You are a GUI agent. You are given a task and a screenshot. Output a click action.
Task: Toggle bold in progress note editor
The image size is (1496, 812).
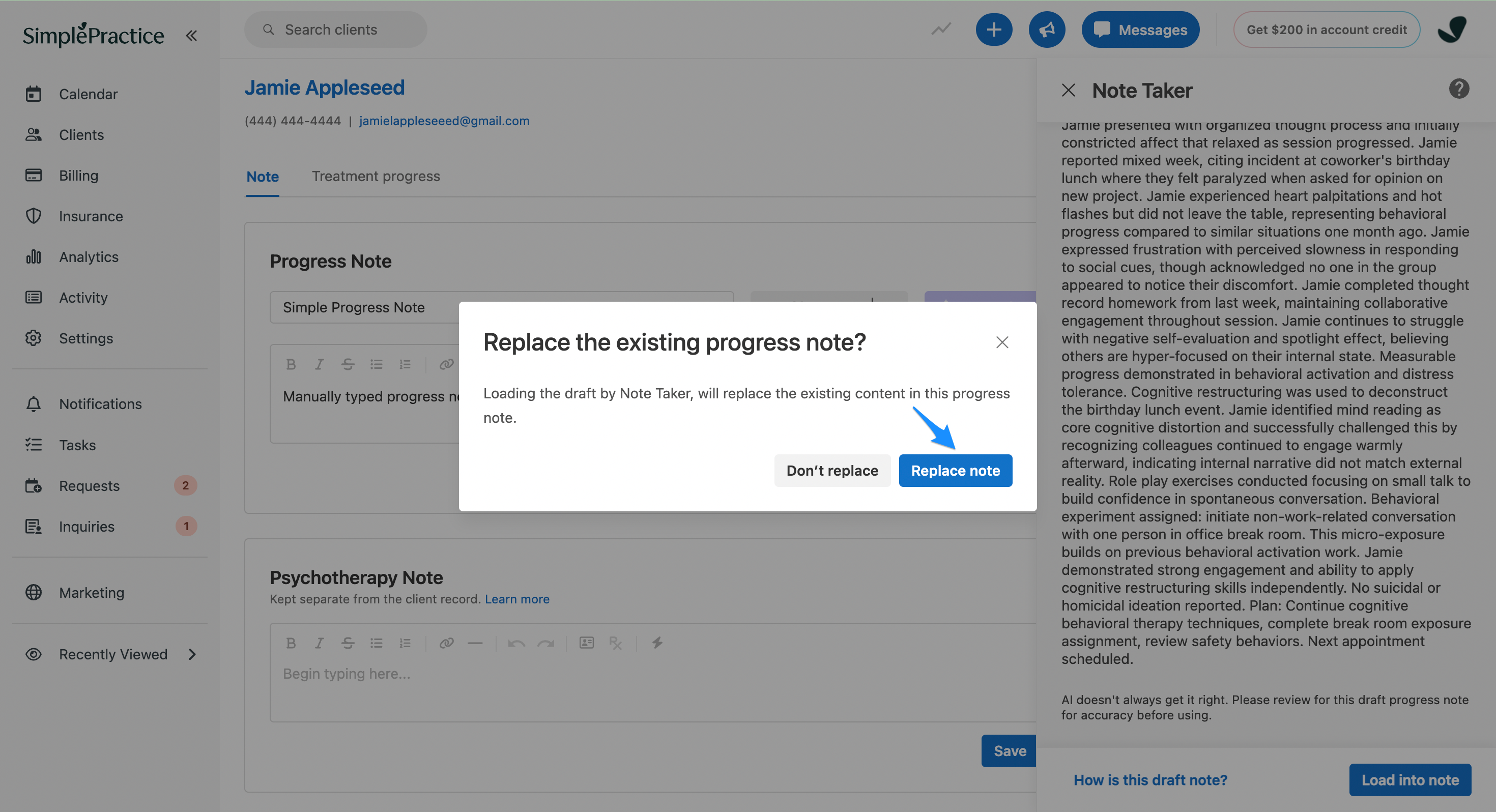tap(291, 364)
